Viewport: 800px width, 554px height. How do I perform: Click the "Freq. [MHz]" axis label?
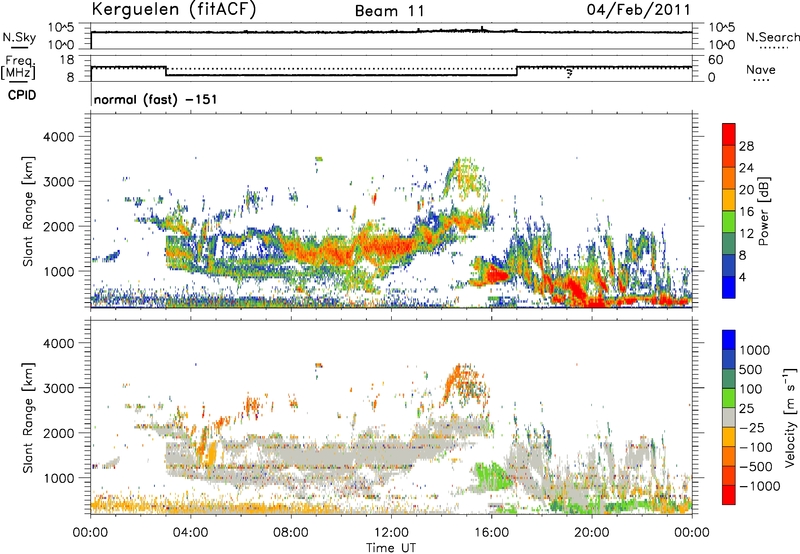tap(18, 68)
